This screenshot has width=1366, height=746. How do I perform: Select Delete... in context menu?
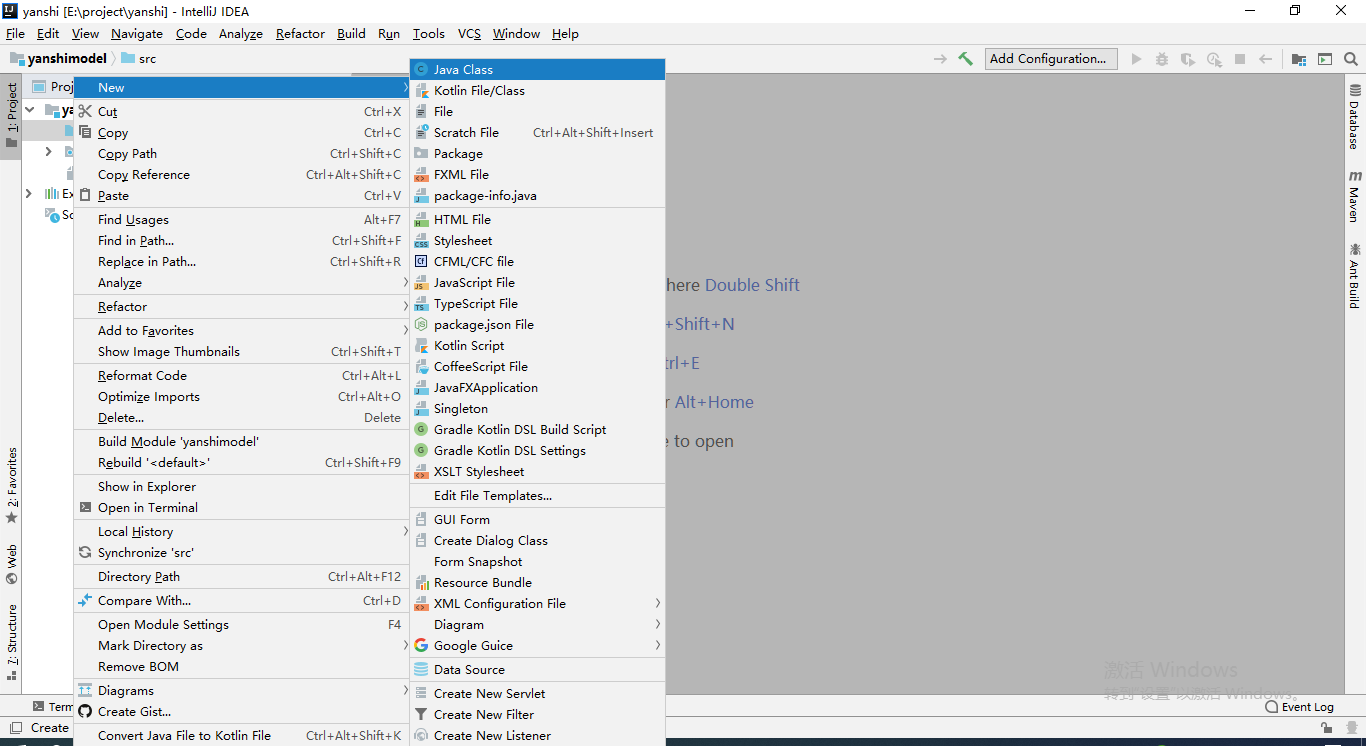pyautogui.click(x=241, y=417)
